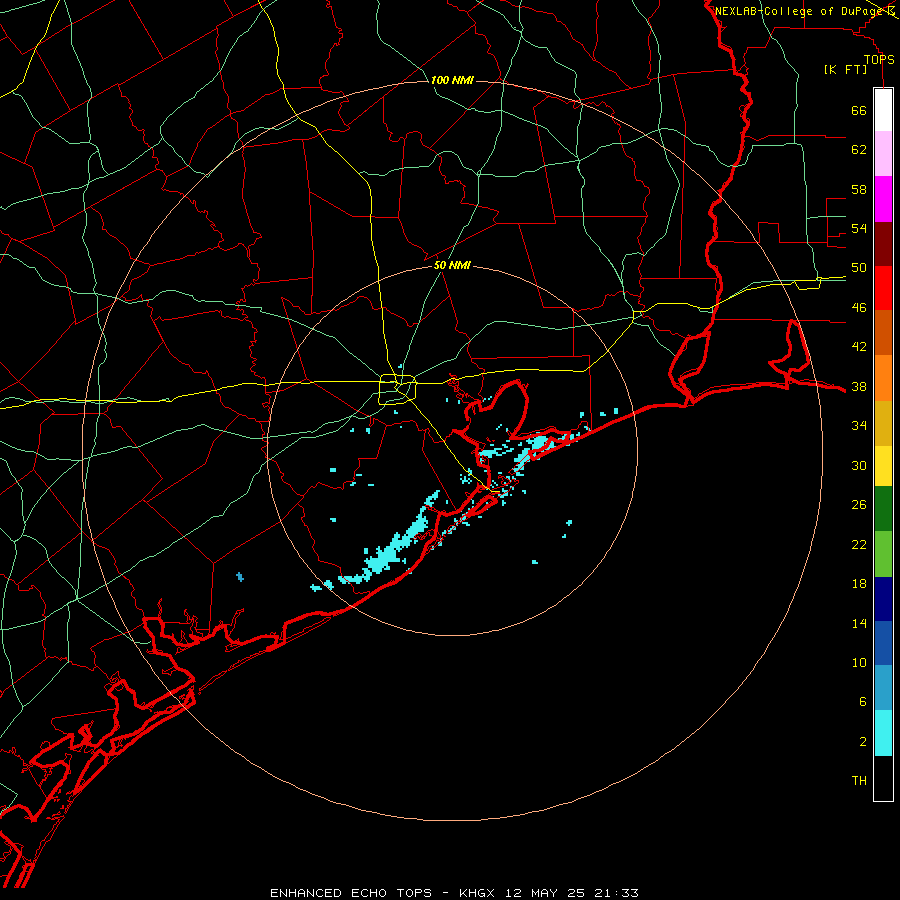Click the ENHANCED ECHO TOPS caption
Viewport: 900px width, 900px height.
351,893
